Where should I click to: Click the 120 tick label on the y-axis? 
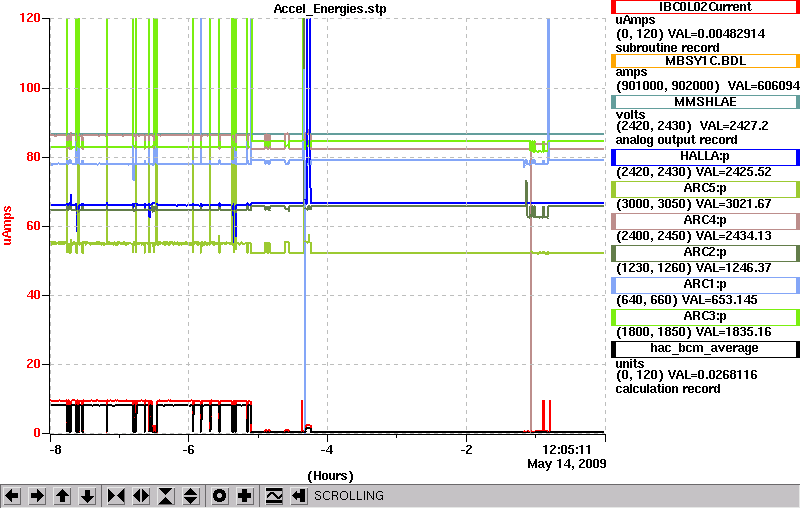(x=29, y=18)
